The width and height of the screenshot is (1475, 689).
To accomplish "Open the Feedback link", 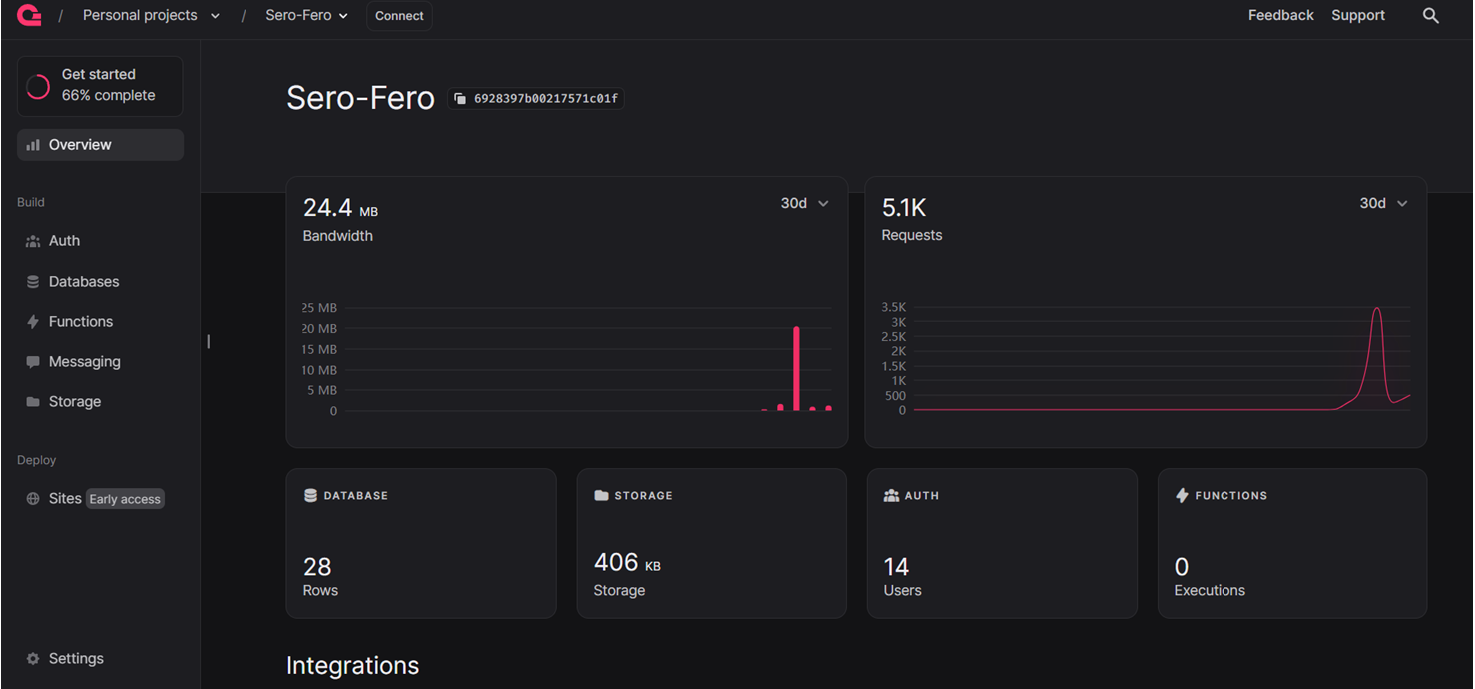I will (1280, 16).
